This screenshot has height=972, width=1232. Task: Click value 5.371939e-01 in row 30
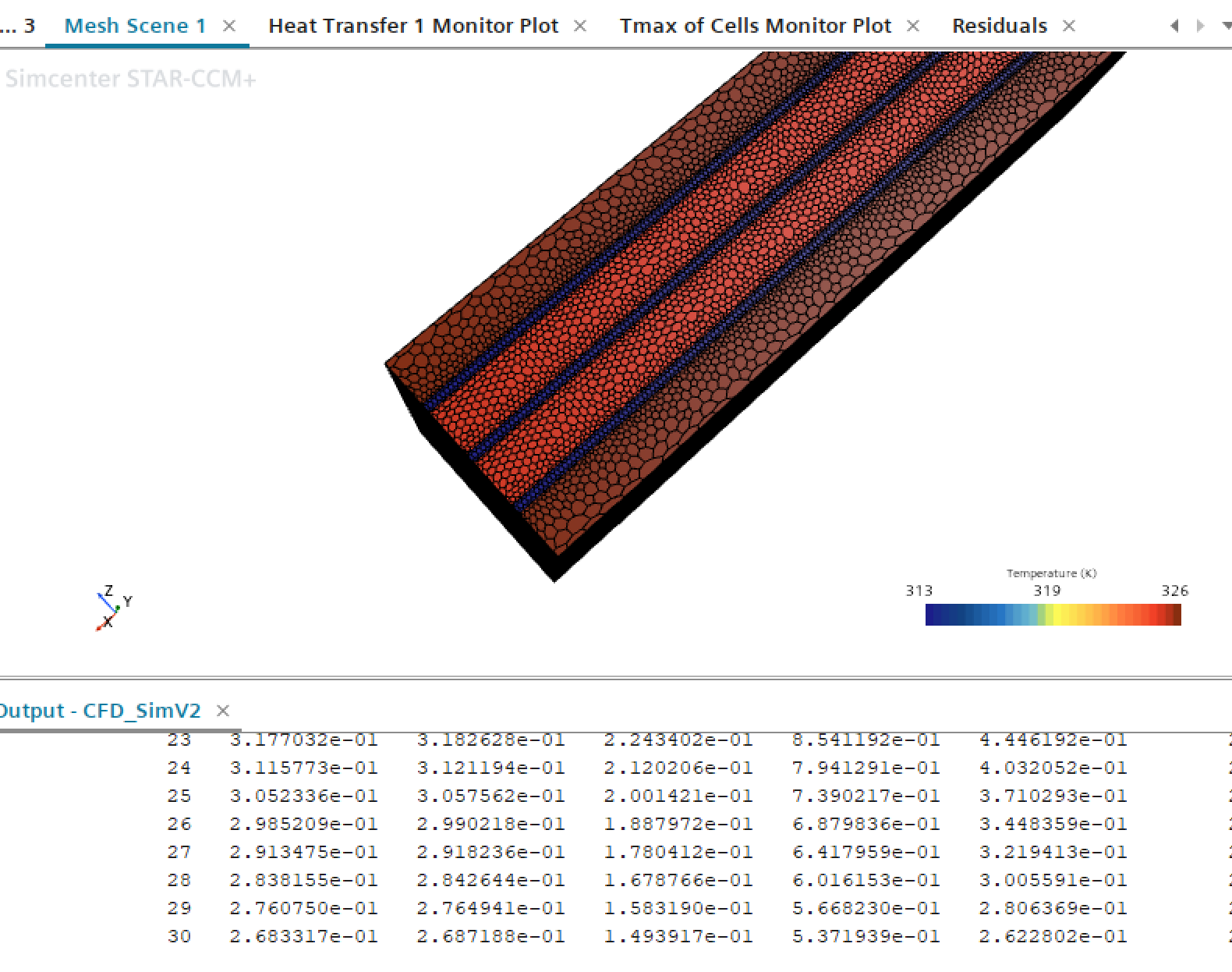pyautogui.click(x=866, y=936)
